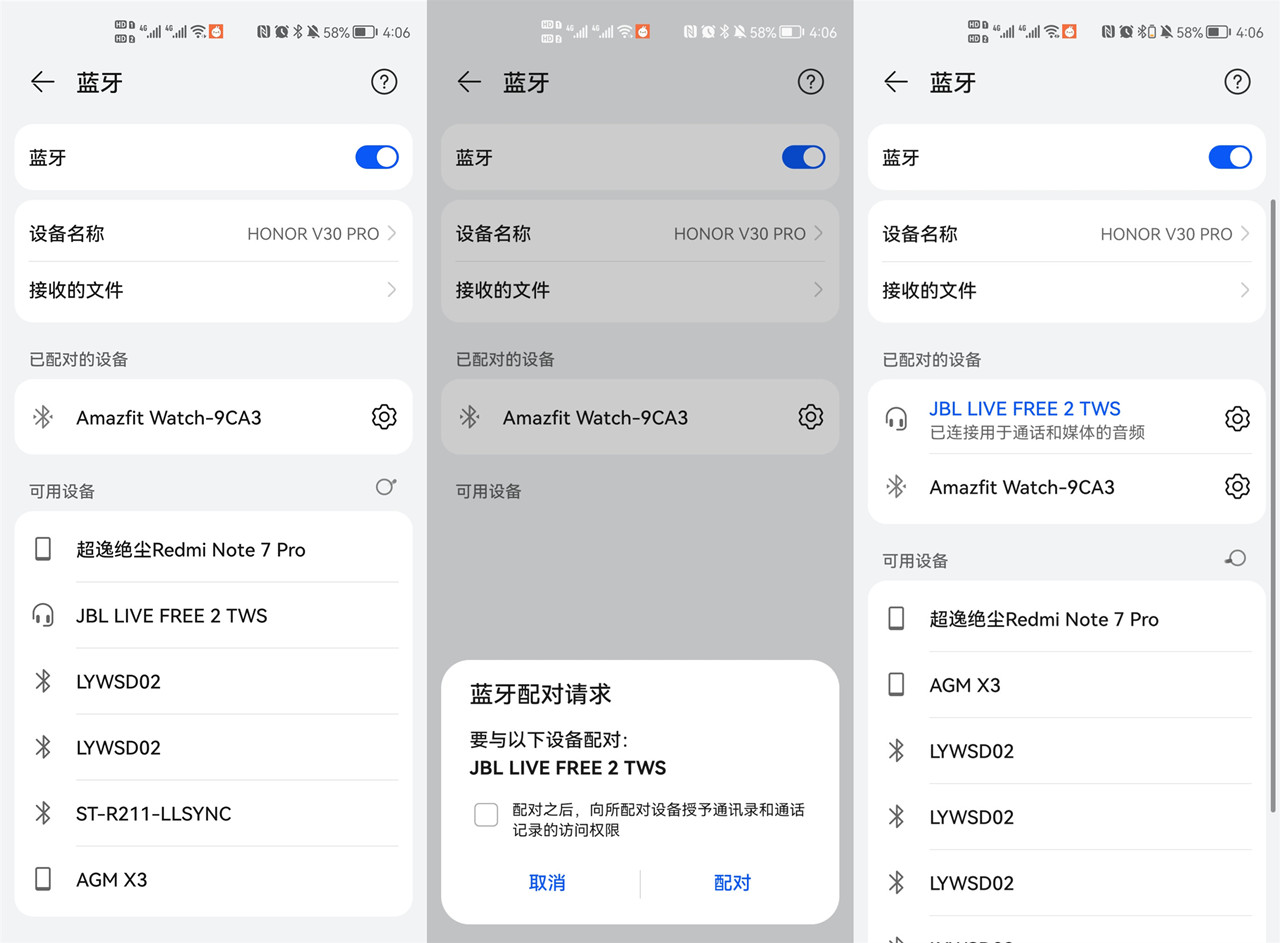Tap phone icon beside 超逸绝尘Redmi Note 7 Pro, right screen
The width and height of the screenshot is (1280, 943).
click(x=896, y=619)
